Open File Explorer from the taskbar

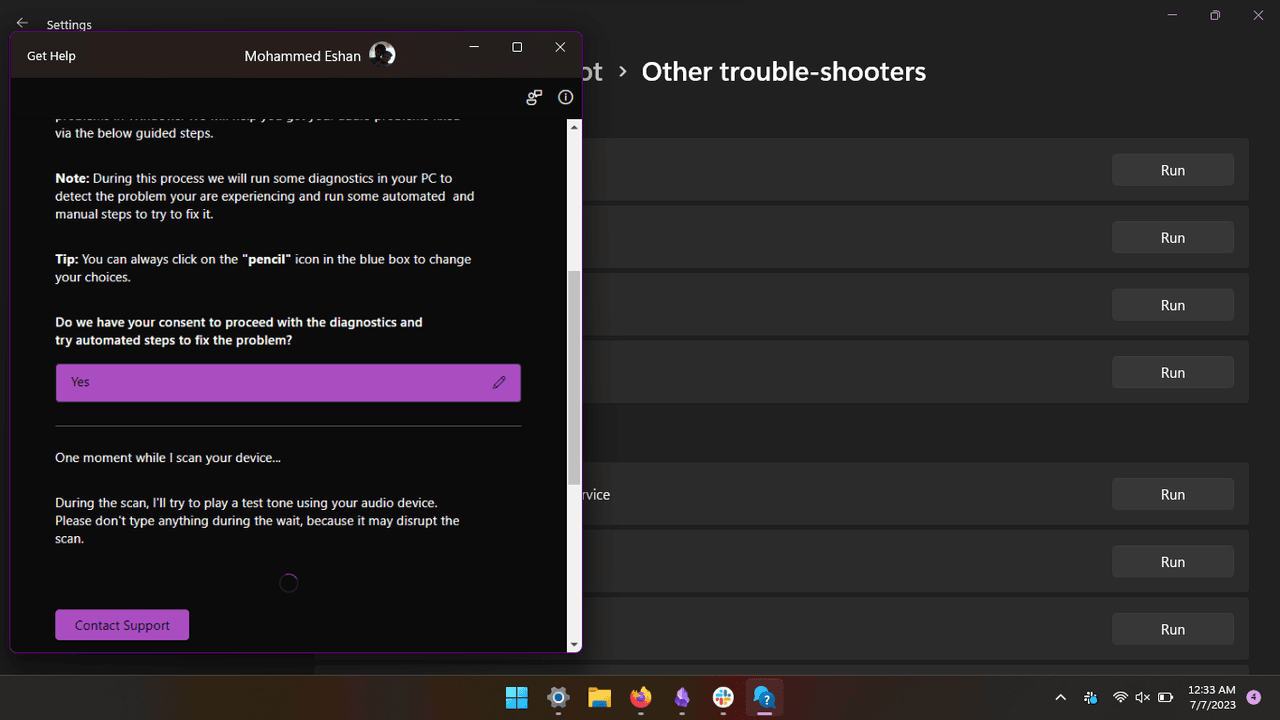[x=599, y=697]
